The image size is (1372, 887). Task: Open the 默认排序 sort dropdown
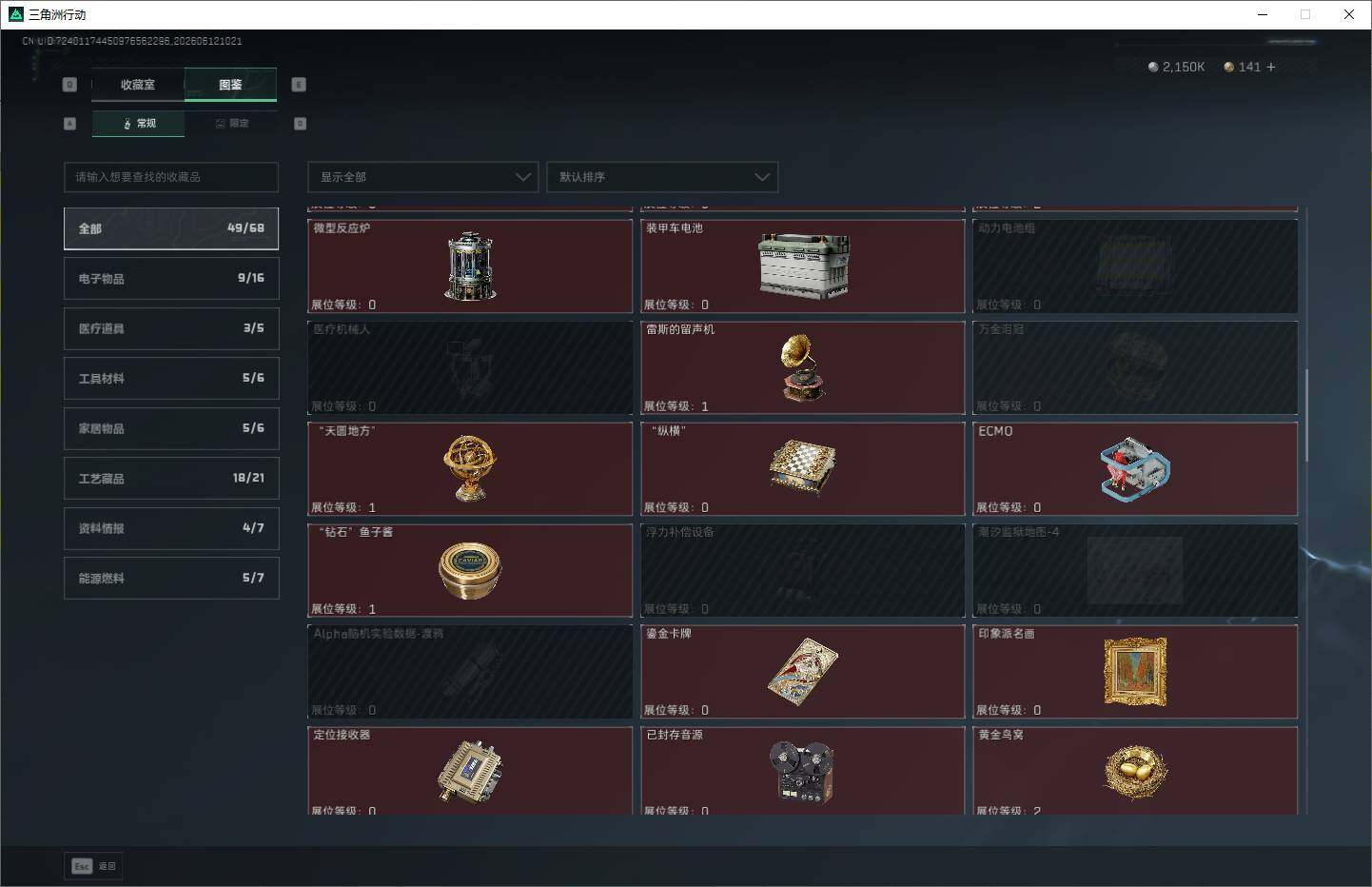pyautogui.click(x=662, y=177)
